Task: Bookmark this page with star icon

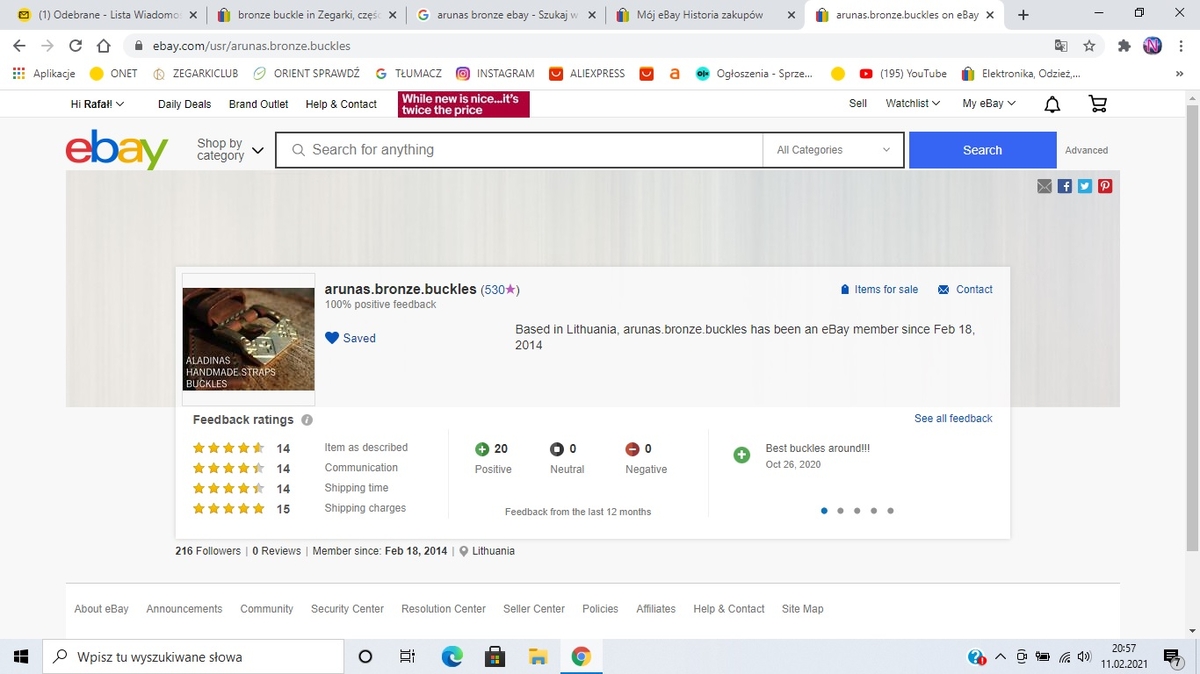Action: click(1089, 46)
